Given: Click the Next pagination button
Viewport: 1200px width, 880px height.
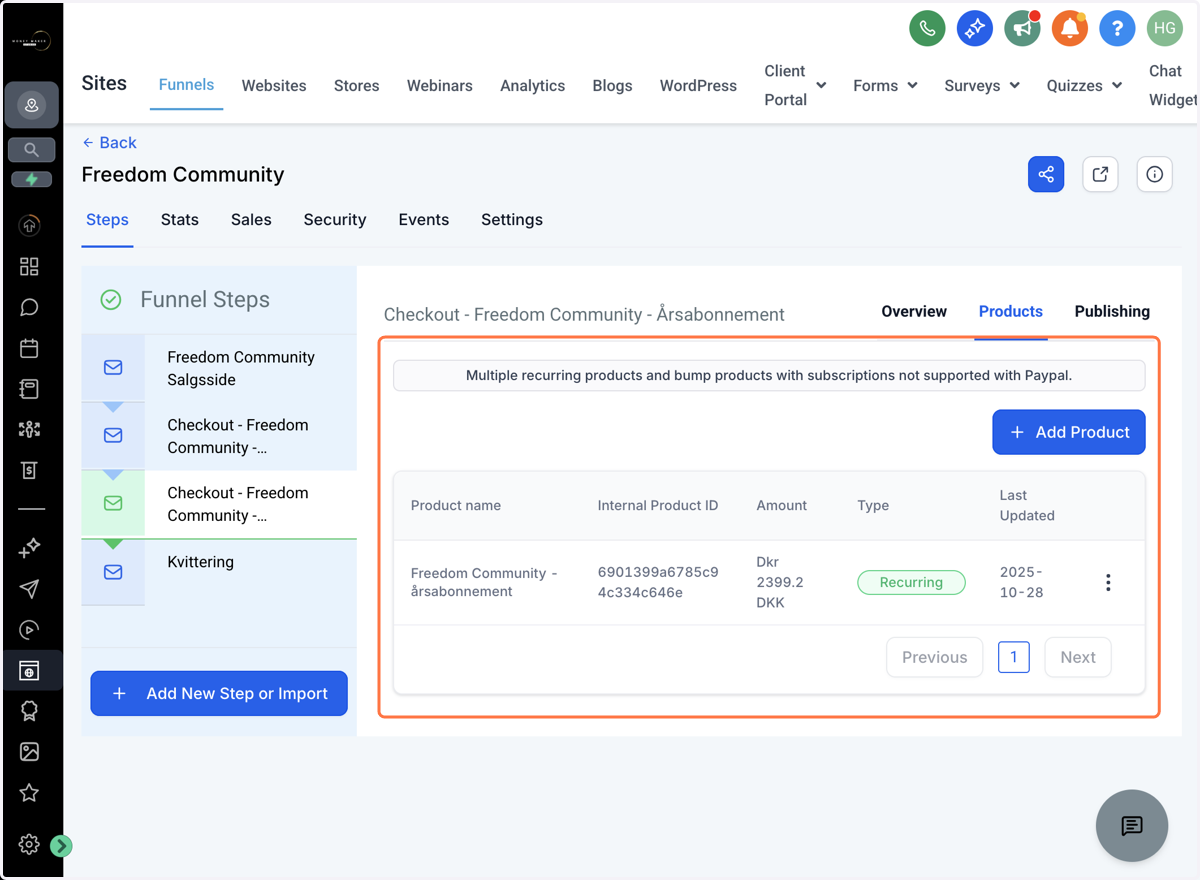Looking at the screenshot, I should tap(1078, 657).
